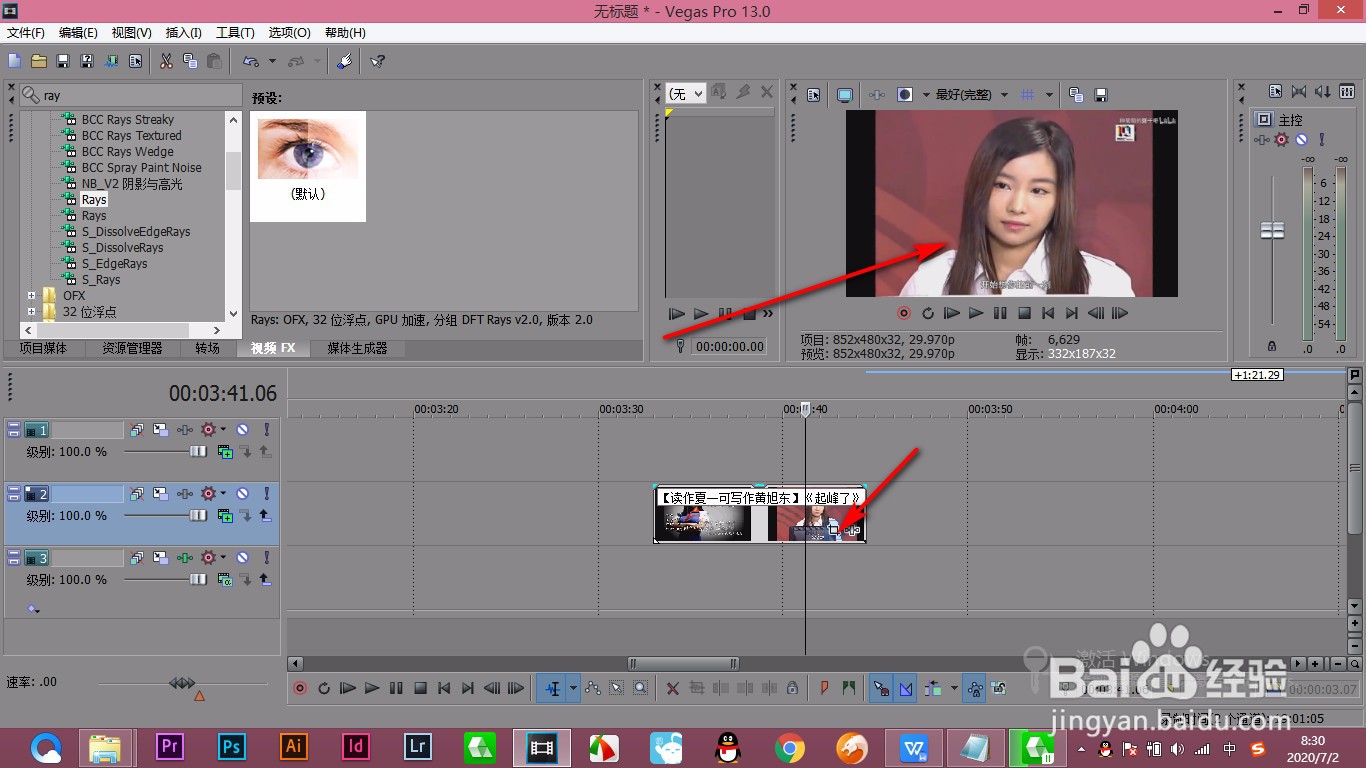Open the overlays grid dropdown arrow
The height and width of the screenshot is (768, 1366).
click(1049, 95)
